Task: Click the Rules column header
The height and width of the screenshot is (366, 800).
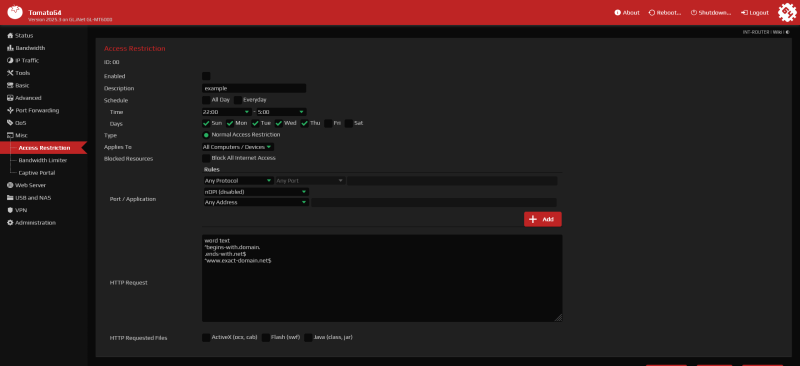Action: tap(212, 169)
